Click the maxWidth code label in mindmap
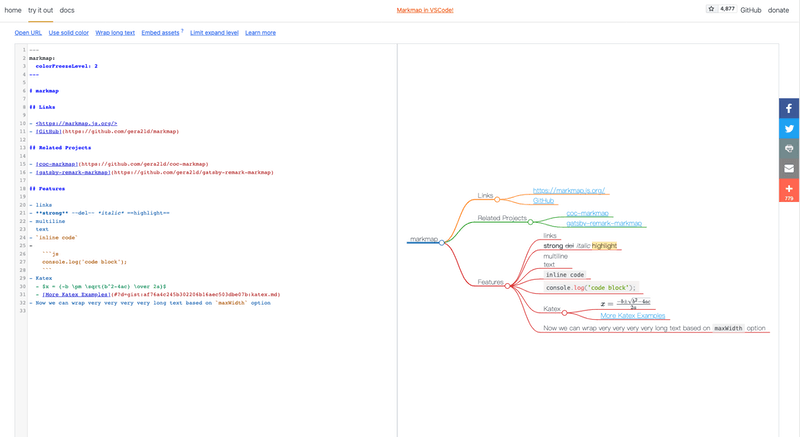800x437 pixels. click(728, 328)
